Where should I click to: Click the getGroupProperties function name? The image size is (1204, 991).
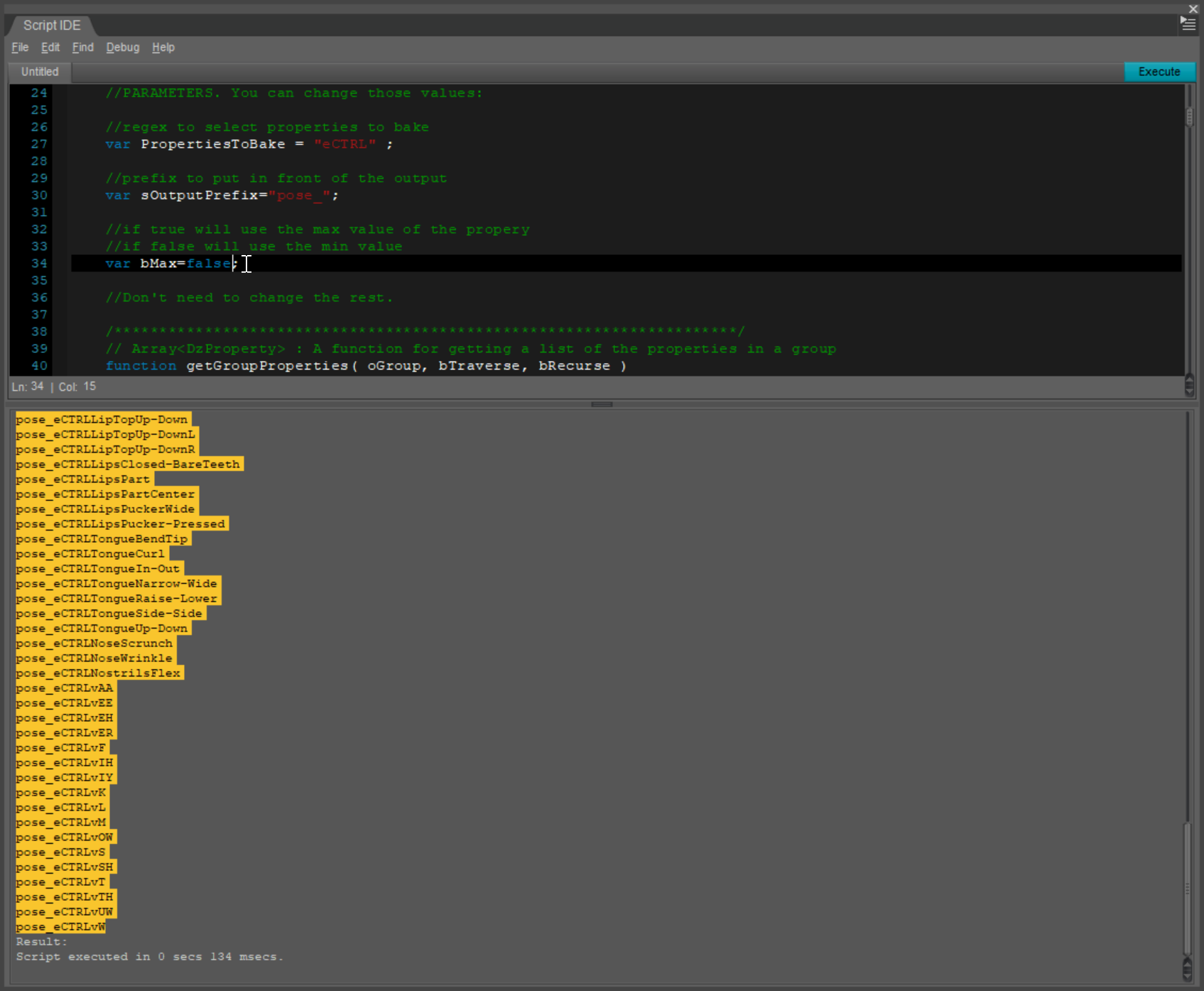click(267, 366)
